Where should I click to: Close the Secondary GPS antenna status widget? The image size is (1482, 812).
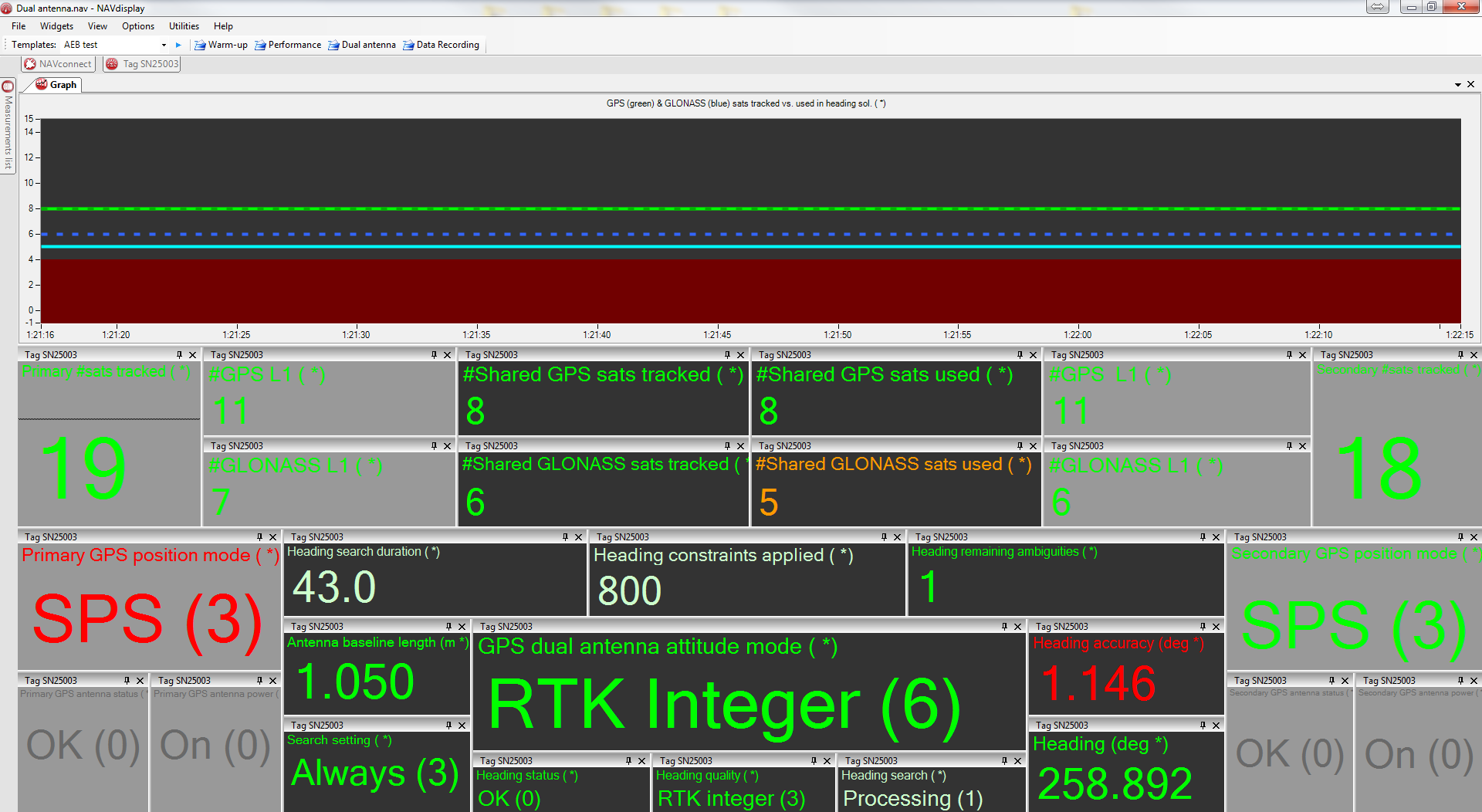click(x=1345, y=681)
